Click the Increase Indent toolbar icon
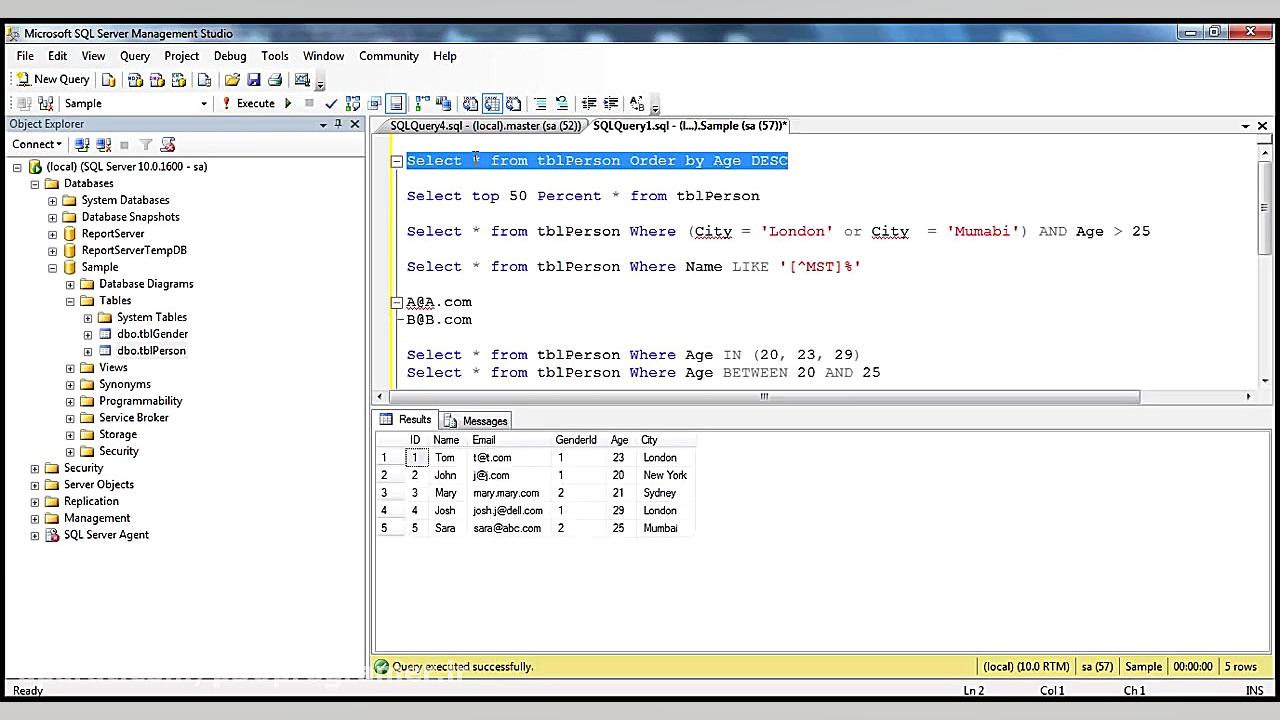 609,103
